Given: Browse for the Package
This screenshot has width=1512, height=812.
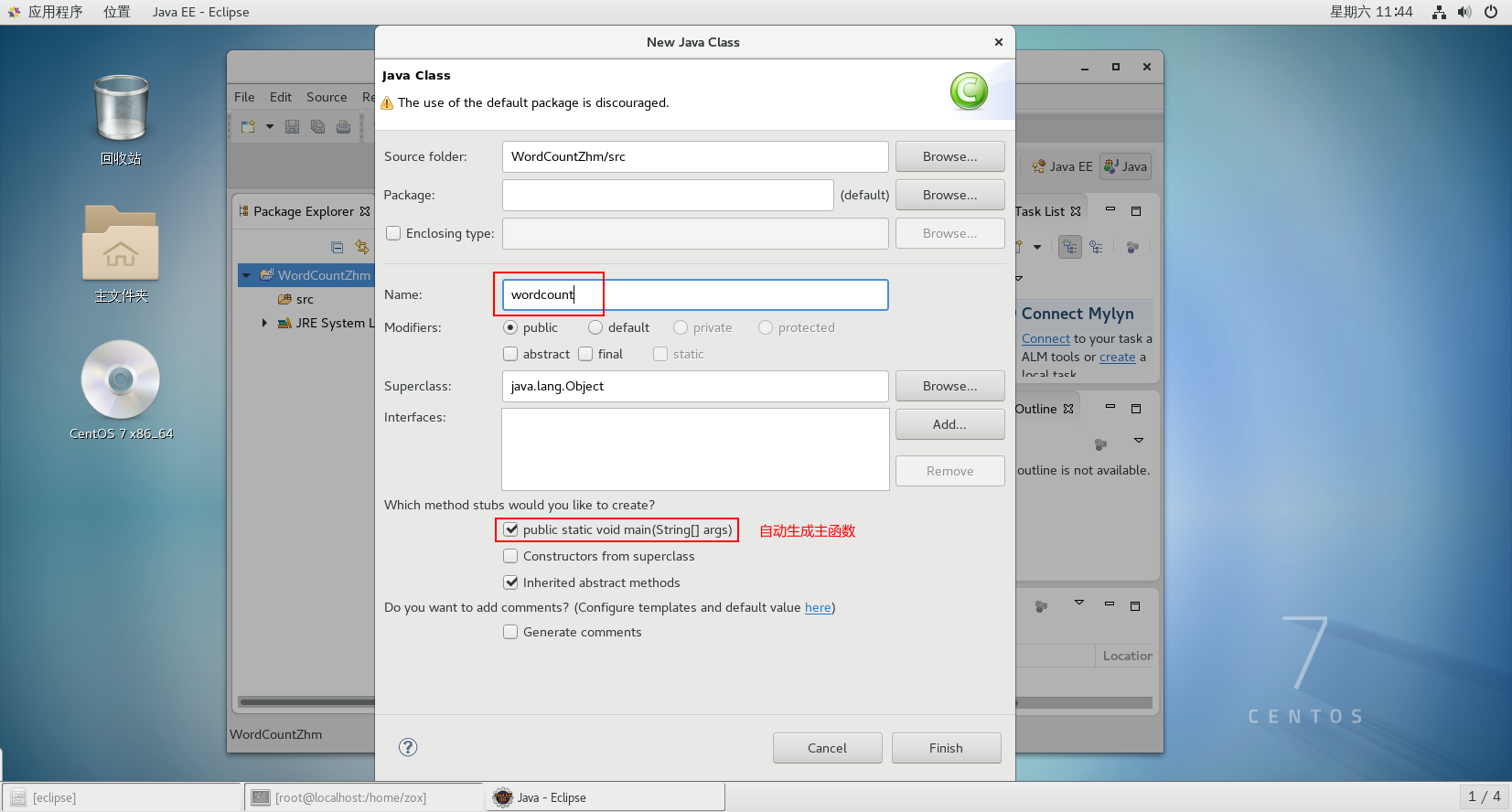Looking at the screenshot, I should tap(949, 195).
